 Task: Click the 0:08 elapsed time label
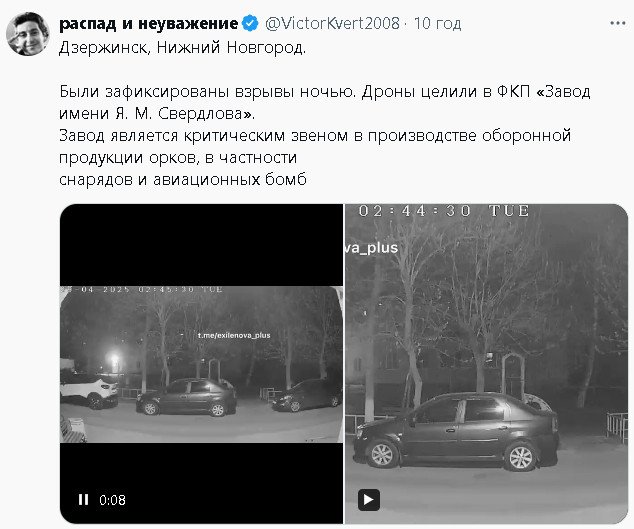click(x=112, y=500)
